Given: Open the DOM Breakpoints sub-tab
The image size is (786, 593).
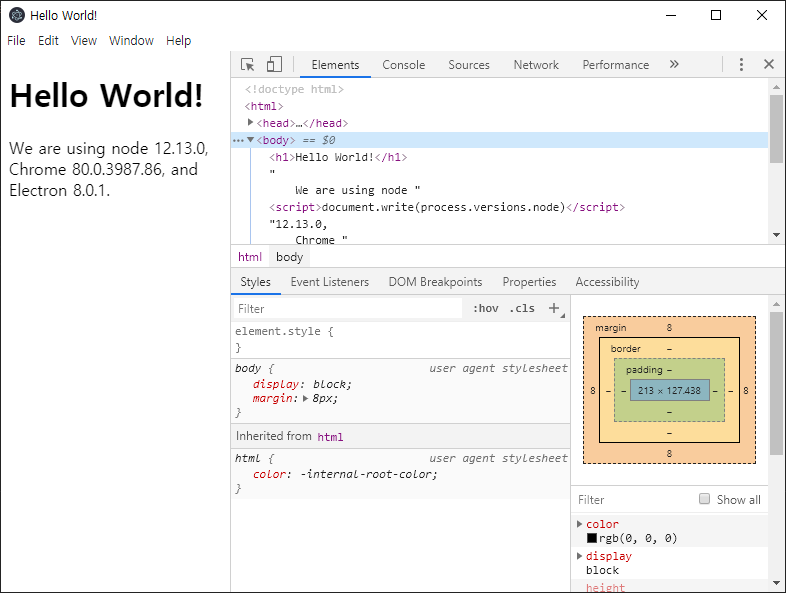Looking at the screenshot, I should click(x=435, y=282).
